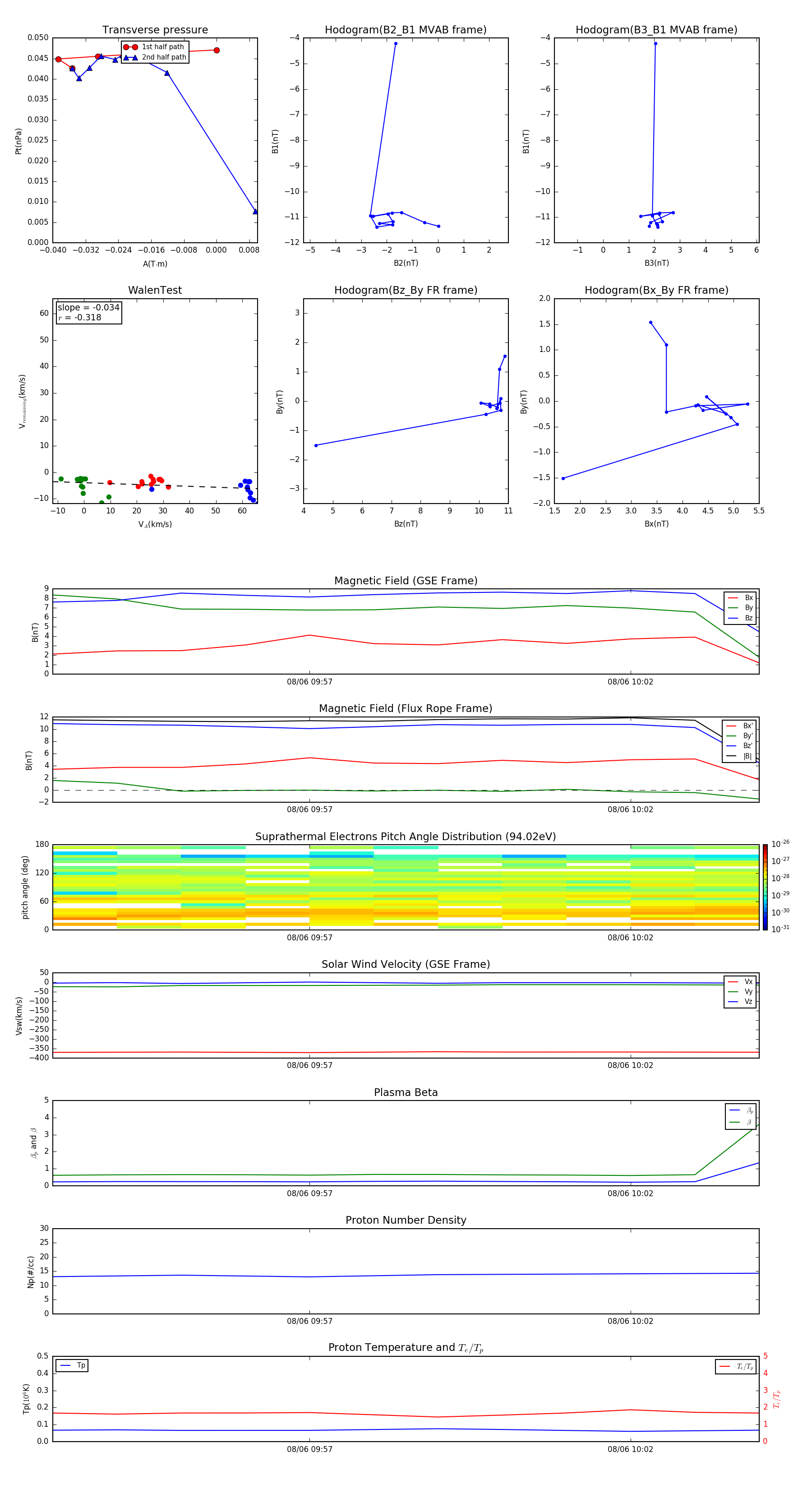Click the 'slope = -0.034' annotation
Screen dimensions: 812x1489
(88, 308)
